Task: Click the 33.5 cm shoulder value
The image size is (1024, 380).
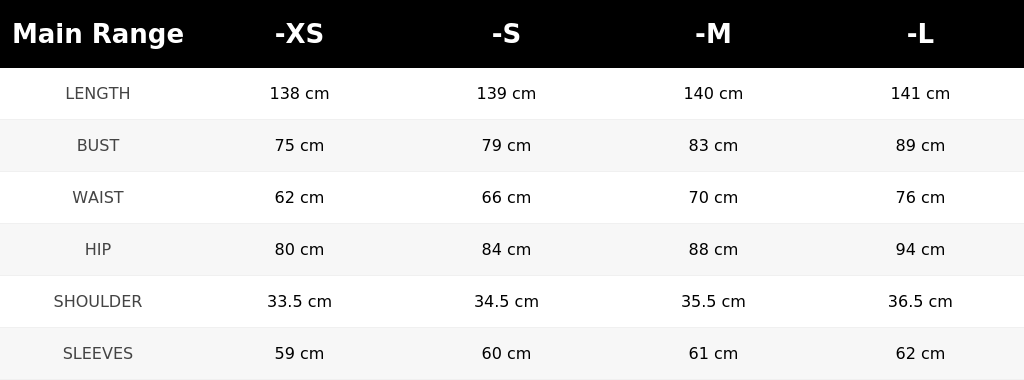Action: [x=299, y=302]
